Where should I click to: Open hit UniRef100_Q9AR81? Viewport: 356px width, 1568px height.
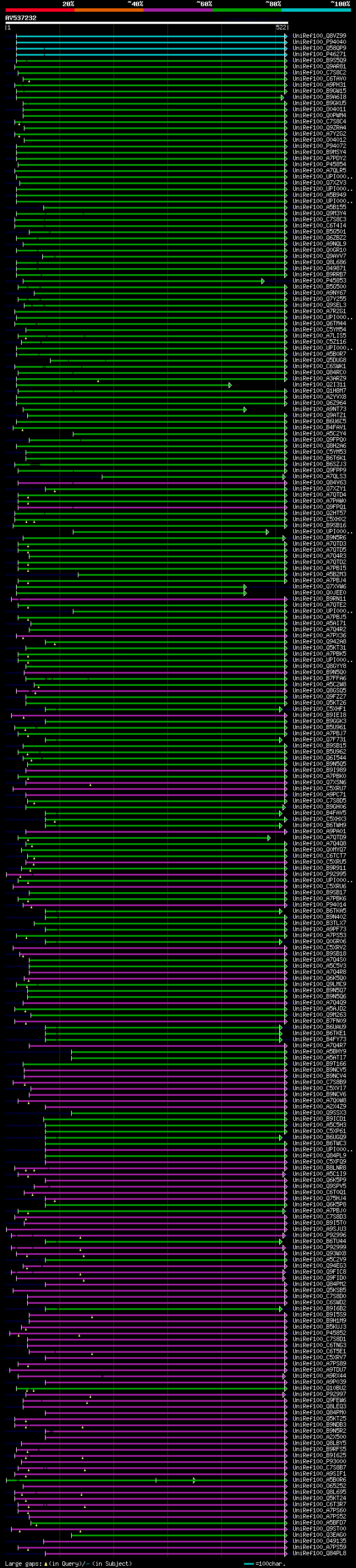tap(319, 66)
